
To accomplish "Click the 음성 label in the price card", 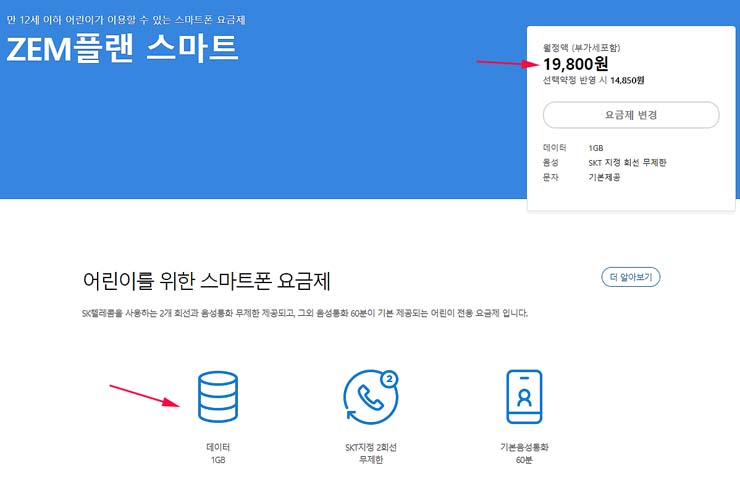I will click(x=551, y=163).
